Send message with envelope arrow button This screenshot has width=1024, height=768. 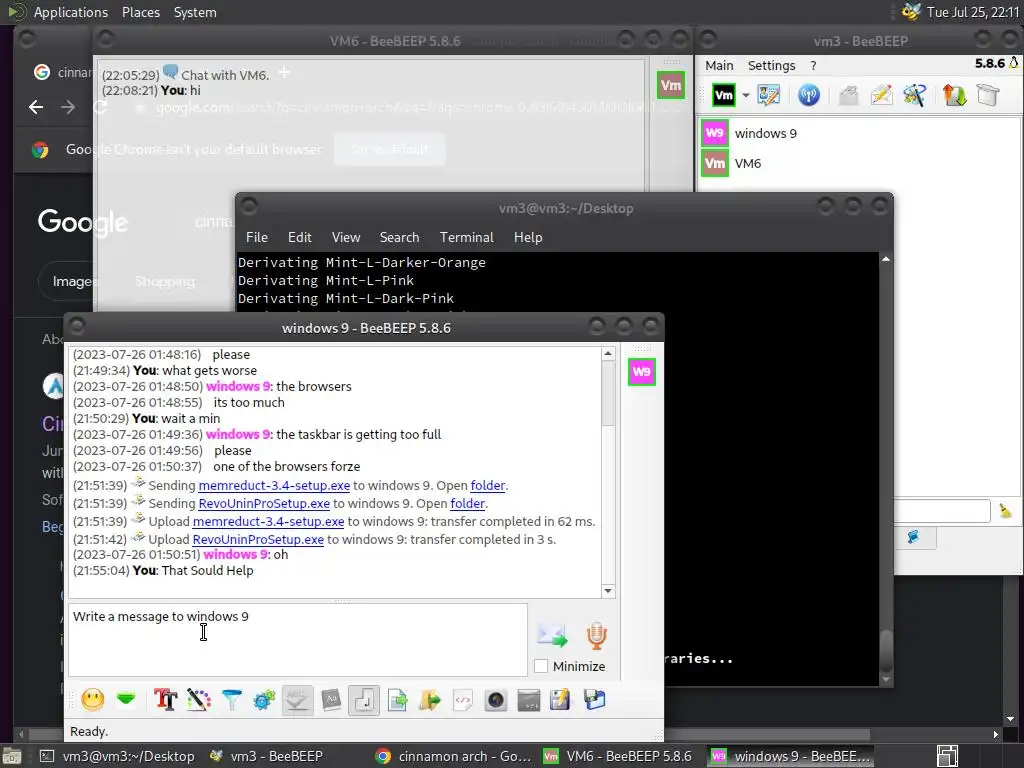(x=552, y=635)
